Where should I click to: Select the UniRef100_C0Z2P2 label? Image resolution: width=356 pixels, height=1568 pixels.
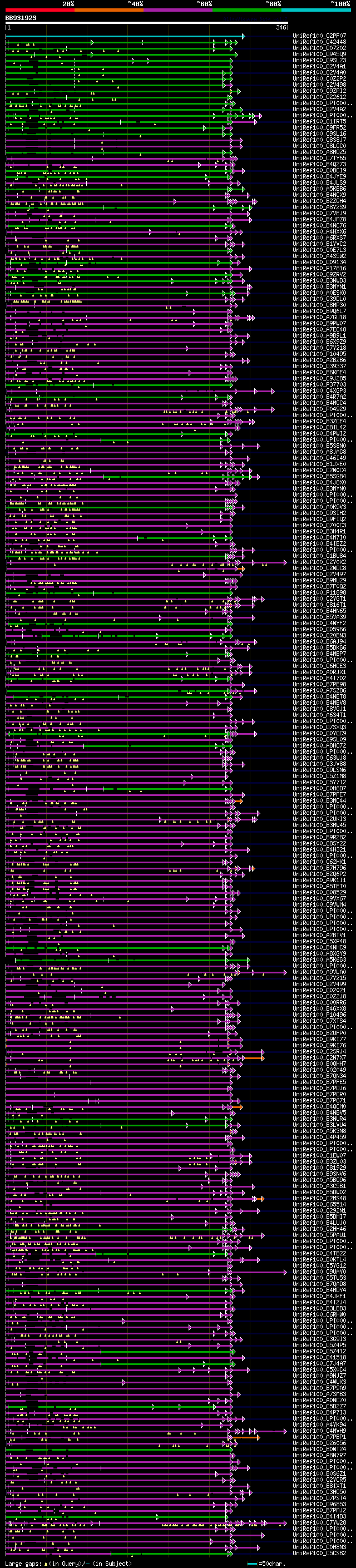point(319,78)
